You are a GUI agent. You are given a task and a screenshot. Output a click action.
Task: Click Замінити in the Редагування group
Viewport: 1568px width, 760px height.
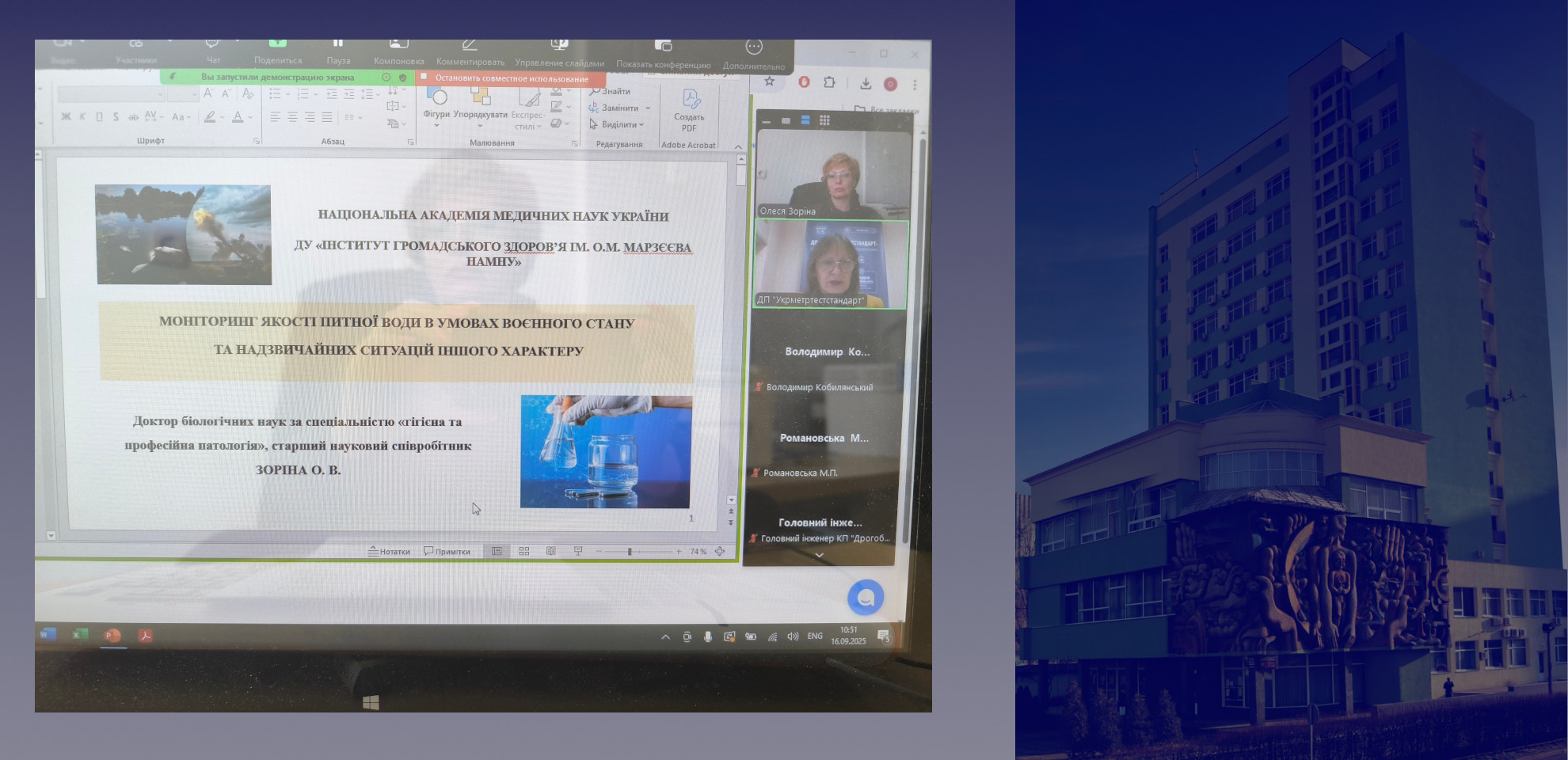[619, 108]
